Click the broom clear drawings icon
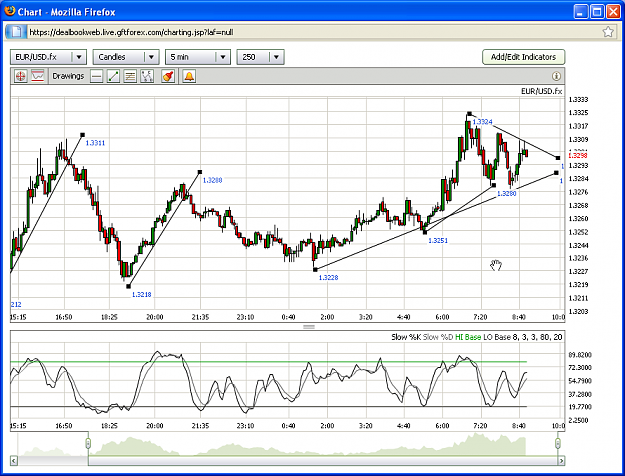 pos(168,76)
